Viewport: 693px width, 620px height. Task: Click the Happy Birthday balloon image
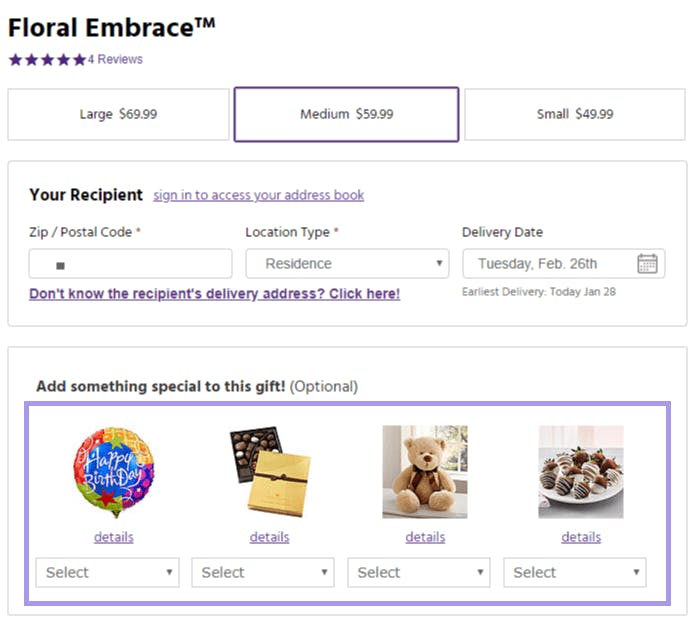click(x=114, y=472)
